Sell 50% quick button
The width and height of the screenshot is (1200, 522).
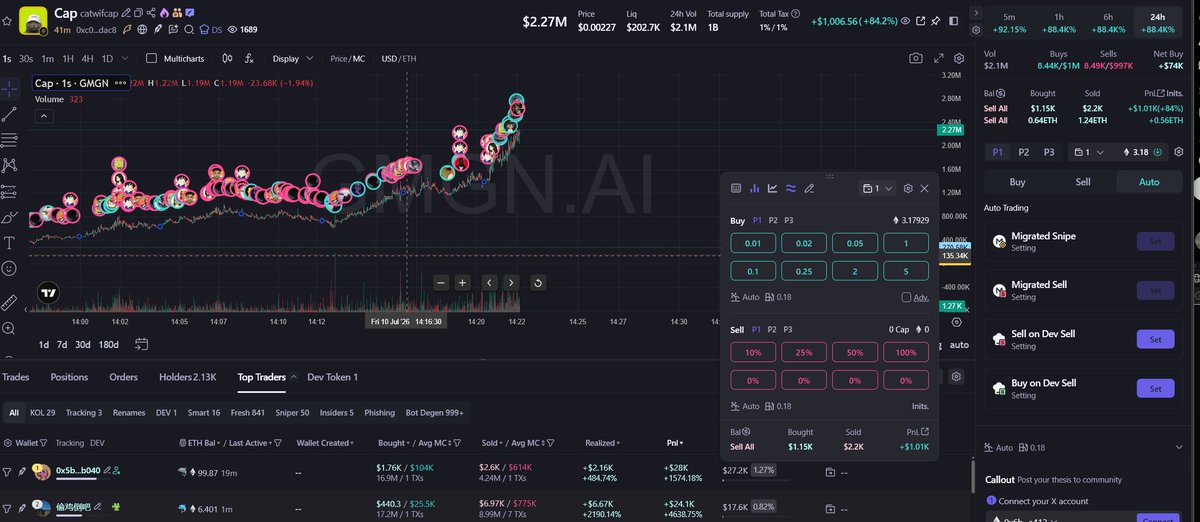(x=853, y=353)
